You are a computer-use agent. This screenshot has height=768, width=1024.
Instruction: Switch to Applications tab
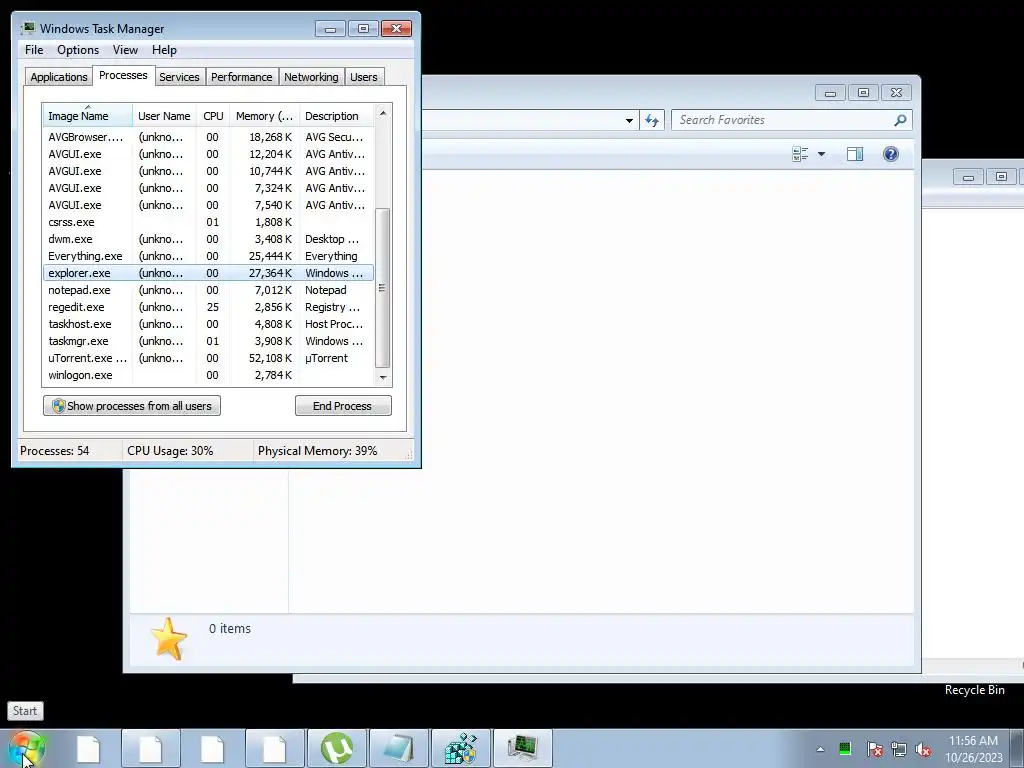click(x=59, y=77)
